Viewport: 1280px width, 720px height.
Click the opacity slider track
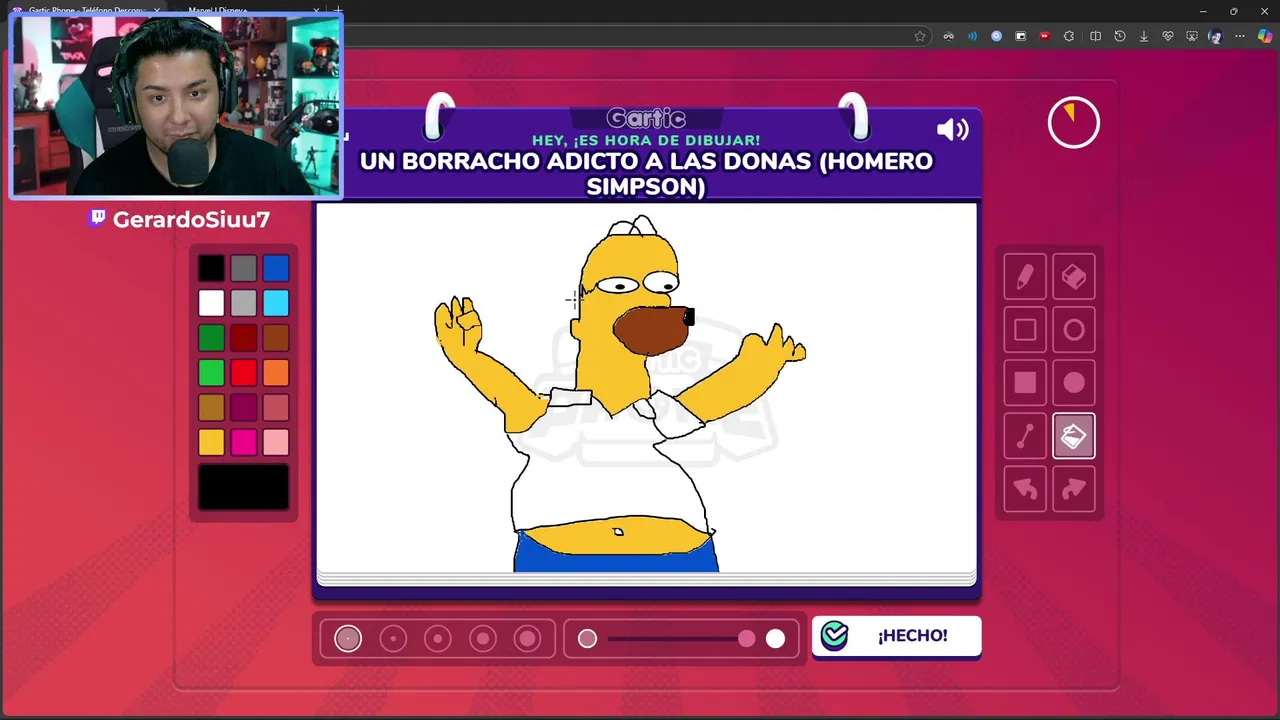(x=681, y=639)
